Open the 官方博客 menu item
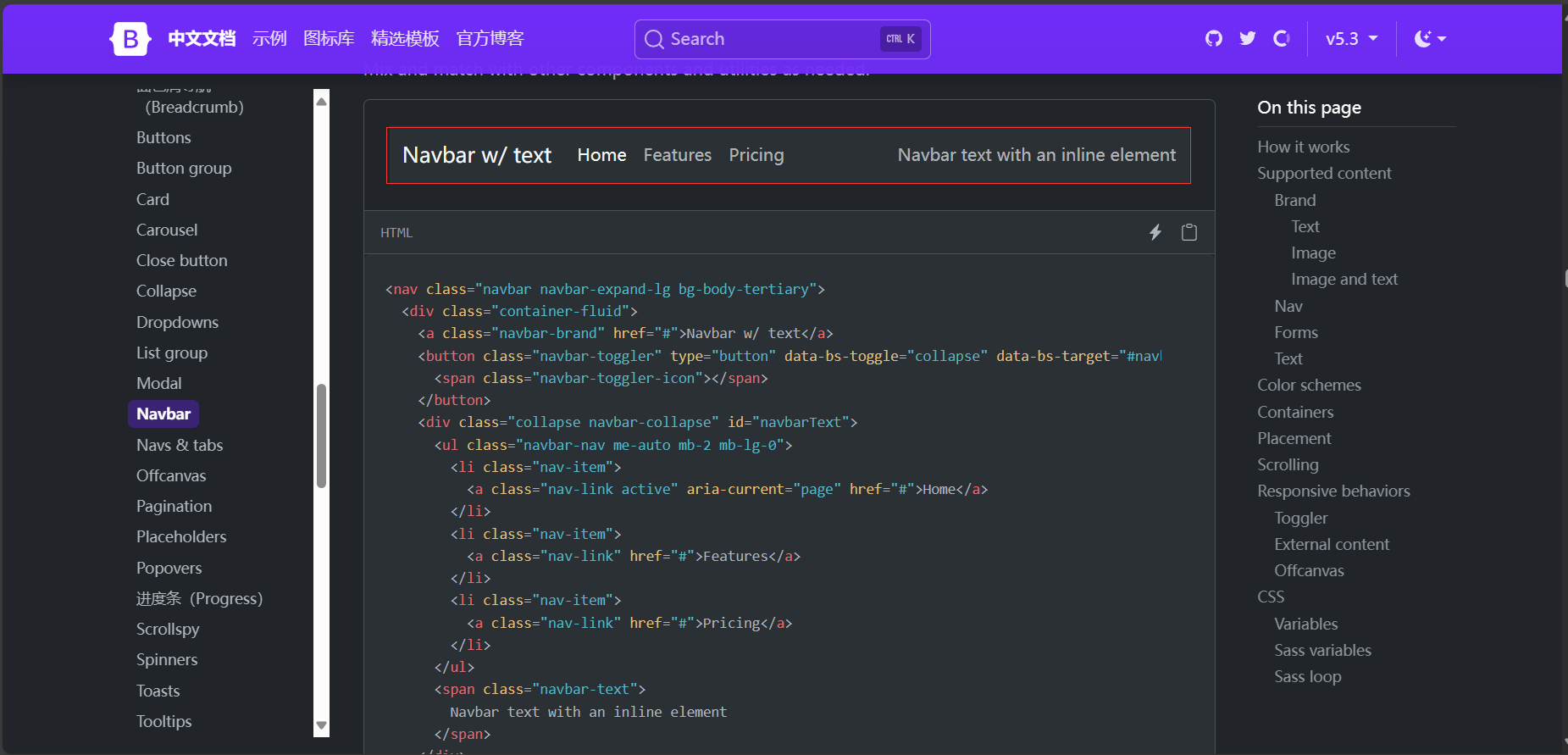The height and width of the screenshot is (755, 1568). pyautogui.click(x=490, y=39)
